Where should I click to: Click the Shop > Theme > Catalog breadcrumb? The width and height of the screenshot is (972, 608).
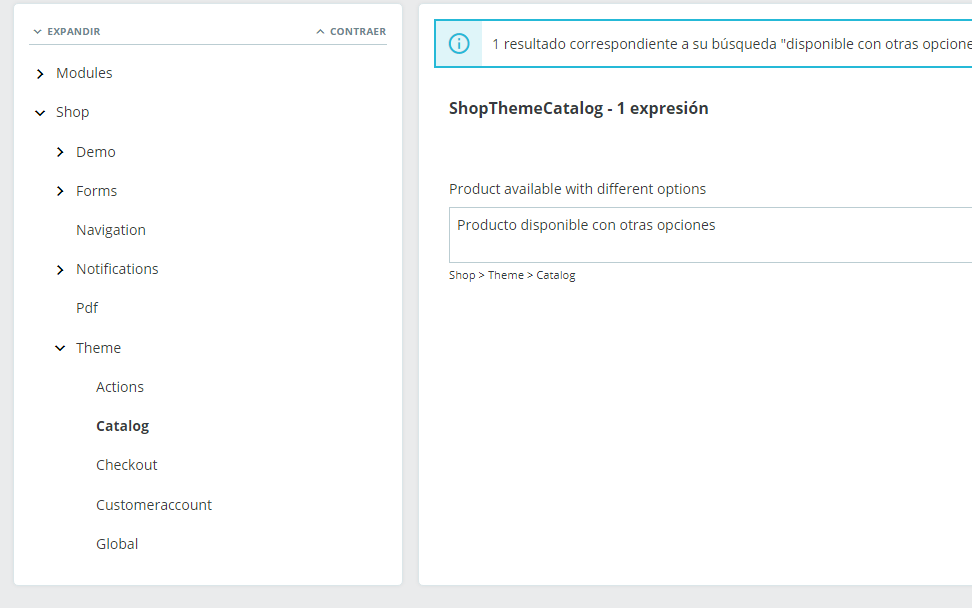pos(512,275)
